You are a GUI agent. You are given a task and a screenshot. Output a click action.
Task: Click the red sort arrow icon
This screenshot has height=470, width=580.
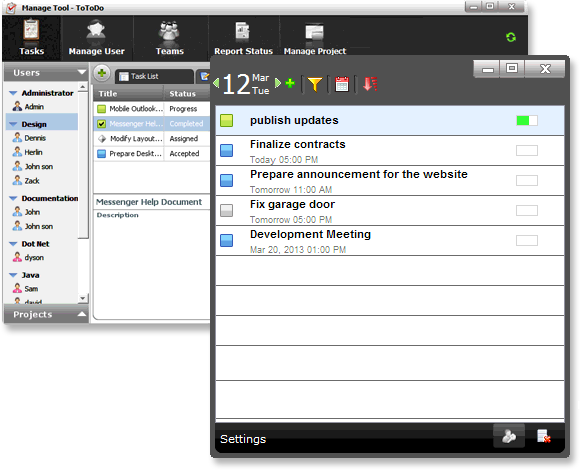[x=370, y=84]
